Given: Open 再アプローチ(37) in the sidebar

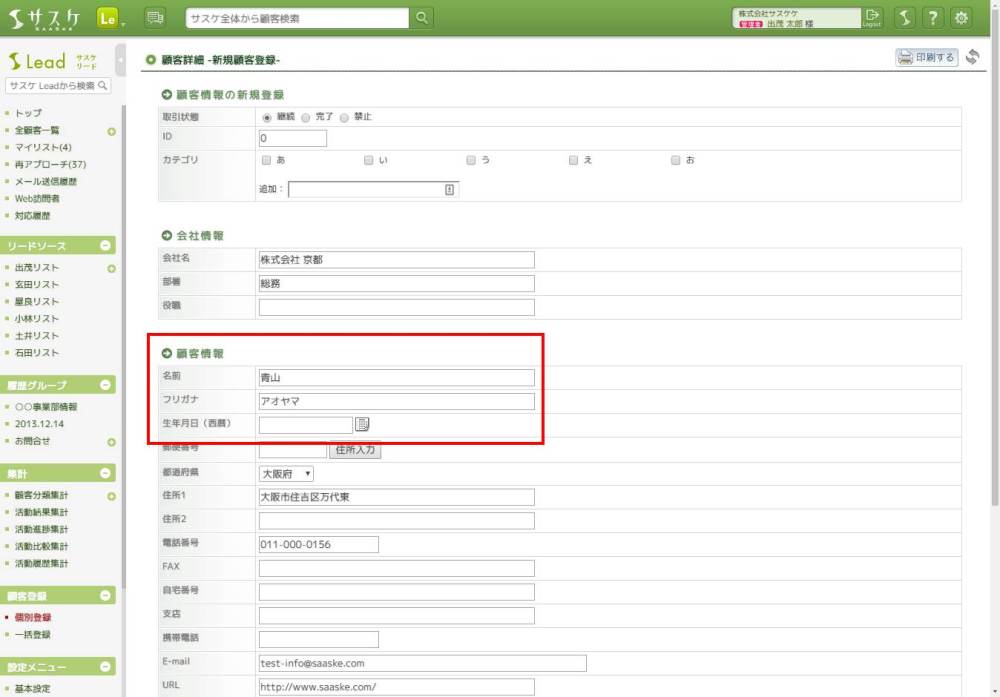Looking at the screenshot, I should click(x=50, y=164).
